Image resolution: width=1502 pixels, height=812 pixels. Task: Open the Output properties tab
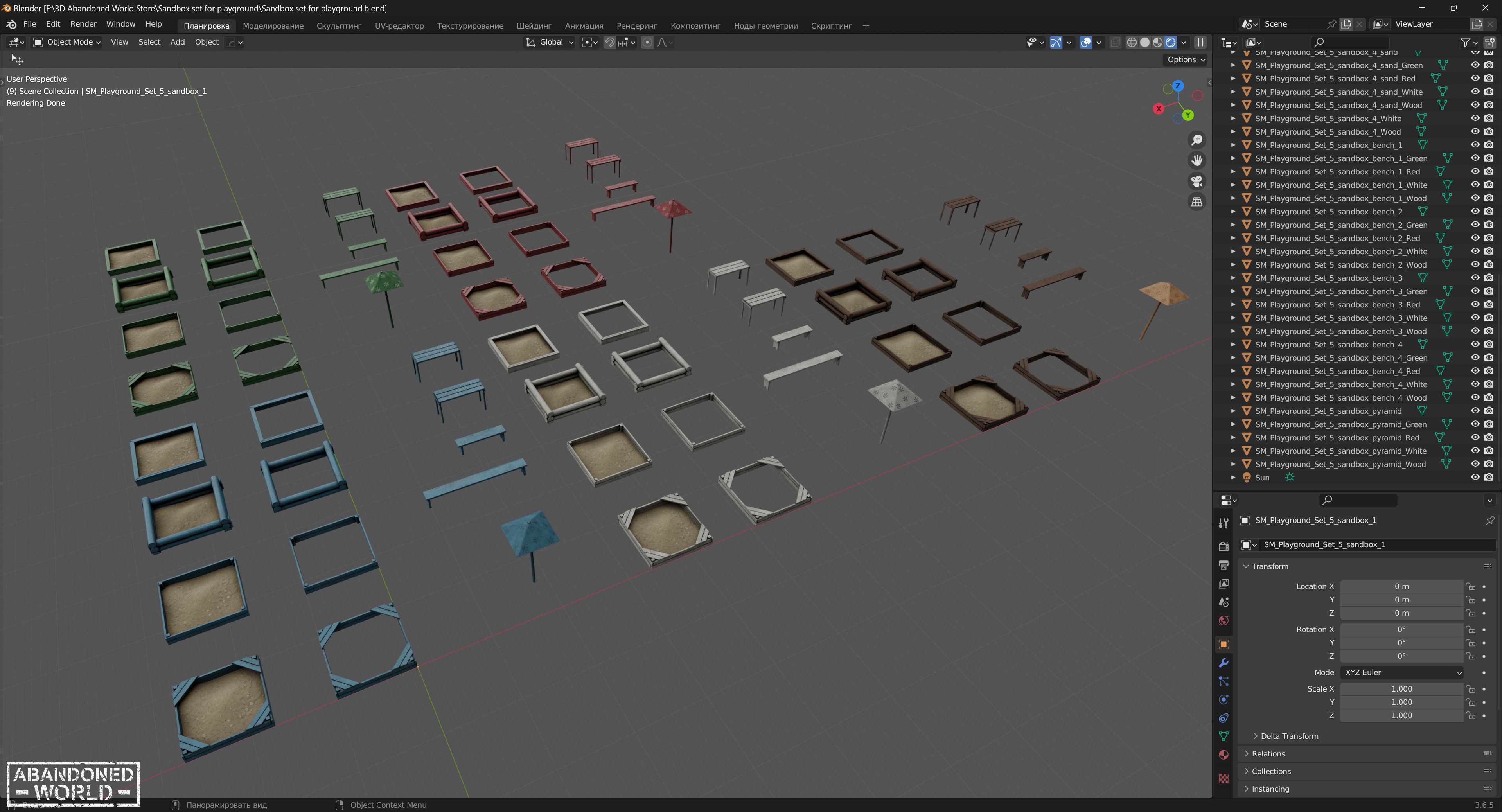[x=1223, y=565]
